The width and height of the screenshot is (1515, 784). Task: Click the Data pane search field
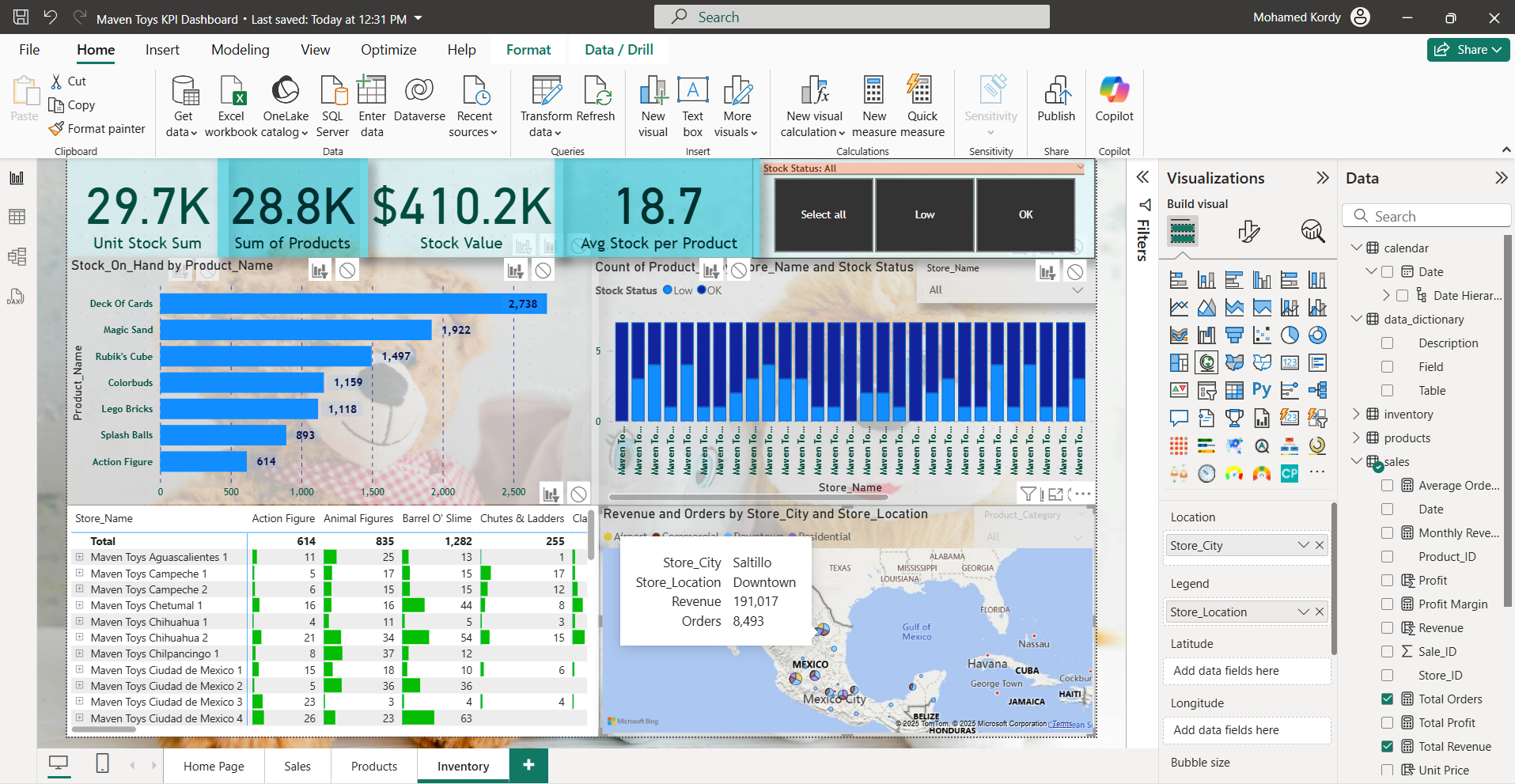tap(1426, 216)
